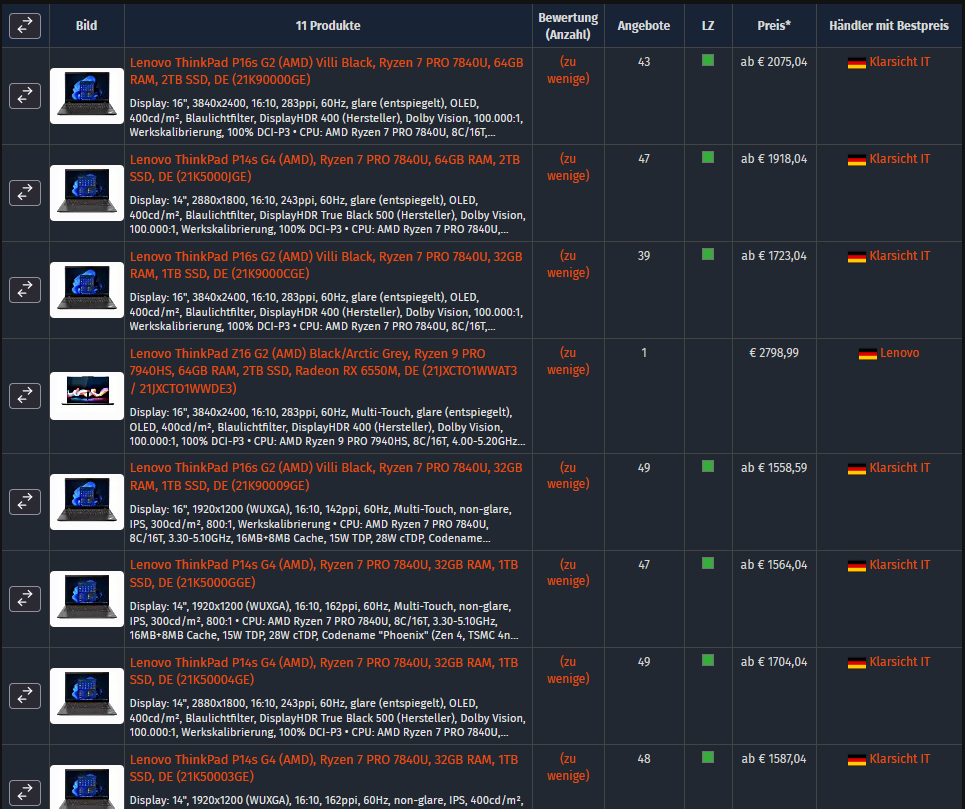This screenshot has width=965, height=809.
Task: Sort by Preis column header
Action: (774, 26)
